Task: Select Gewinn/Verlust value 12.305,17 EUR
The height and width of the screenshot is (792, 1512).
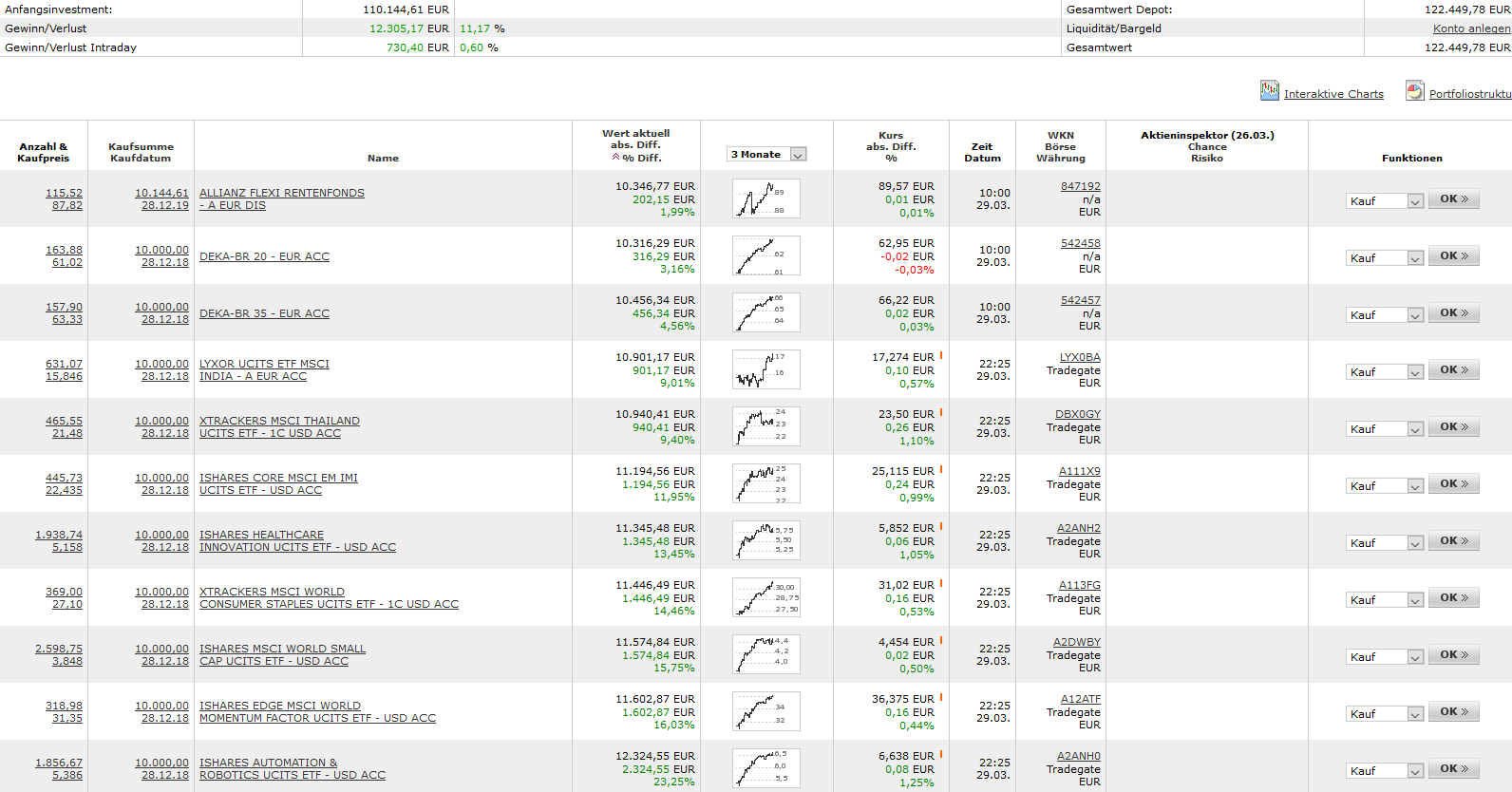Action: pos(408,28)
